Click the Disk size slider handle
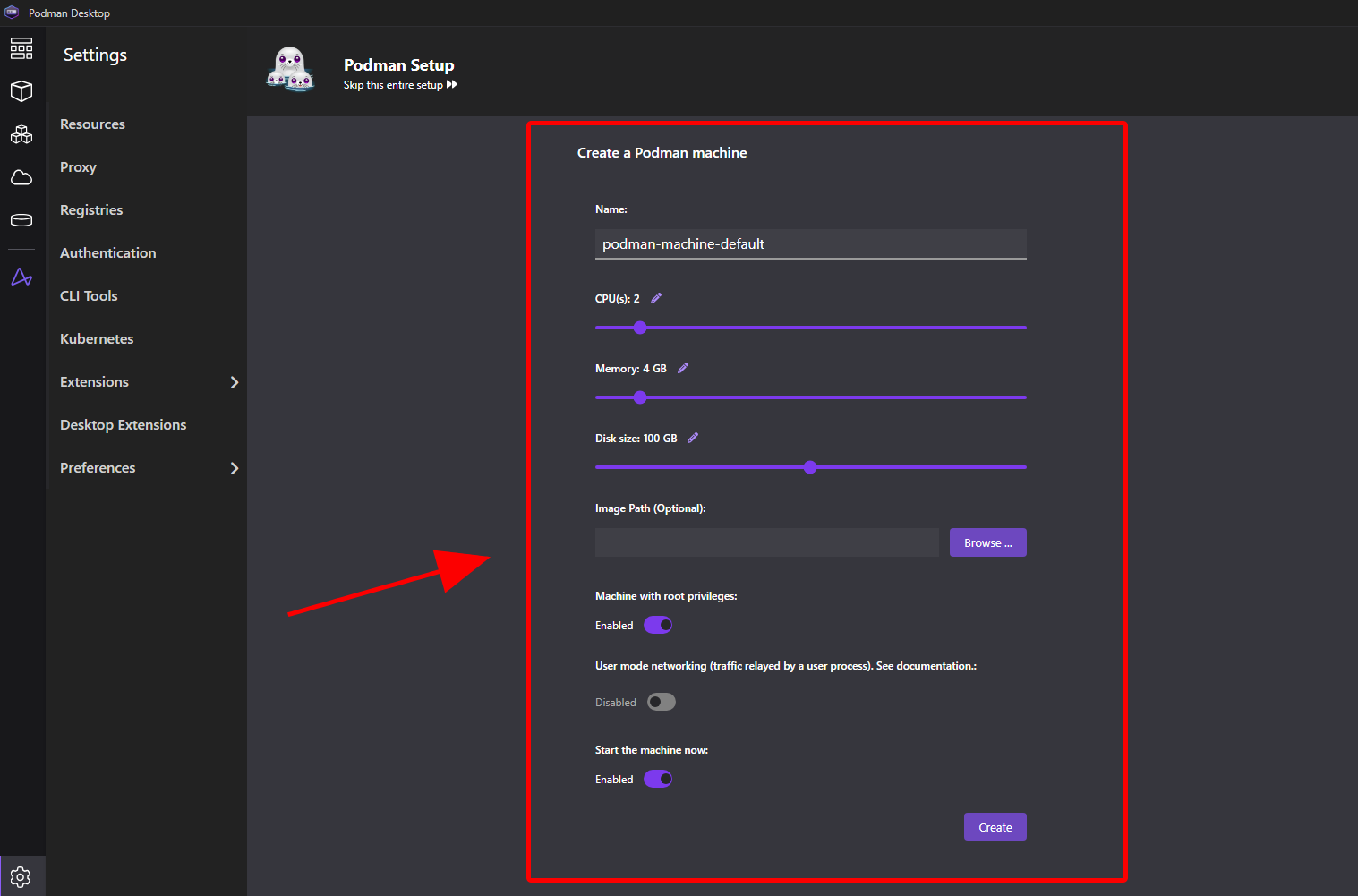This screenshot has width=1358, height=896. (810, 467)
